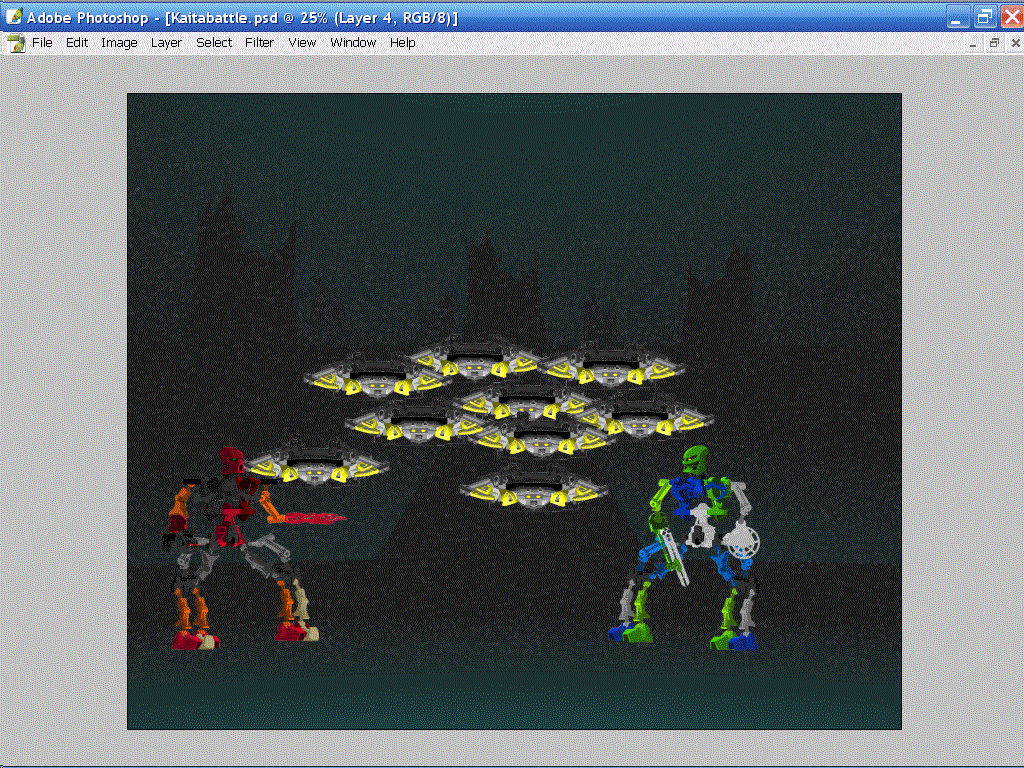
Task: Close the Kaitabattle.psd document
Action: (1015, 44)
